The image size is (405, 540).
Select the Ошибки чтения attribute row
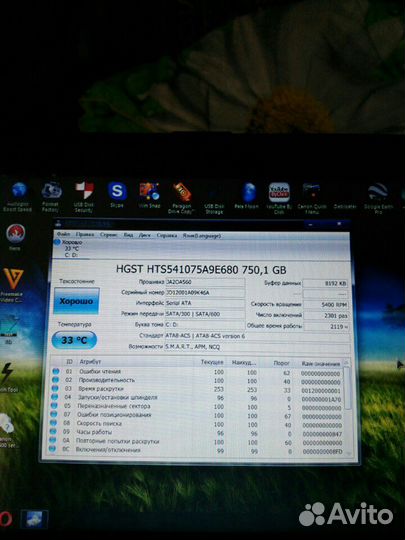[197, 372]
